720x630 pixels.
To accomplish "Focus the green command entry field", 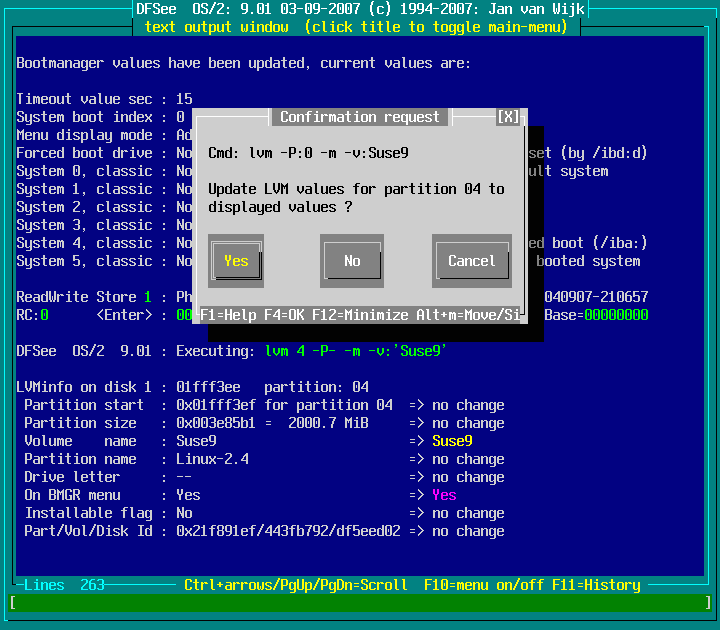I will 359,603.
